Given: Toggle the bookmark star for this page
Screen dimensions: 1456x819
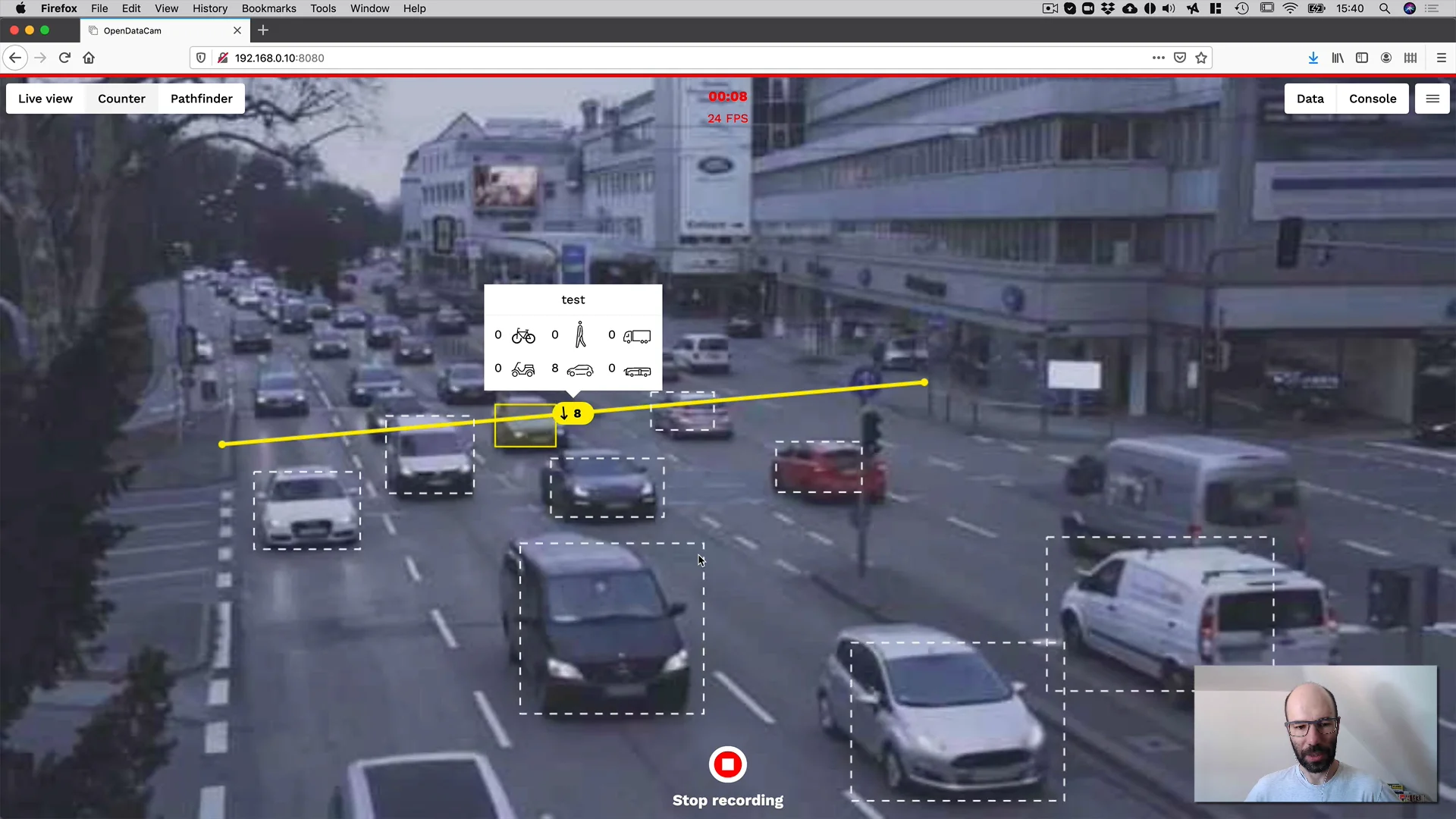Looking at the screenshot, I should point(1202,58).
